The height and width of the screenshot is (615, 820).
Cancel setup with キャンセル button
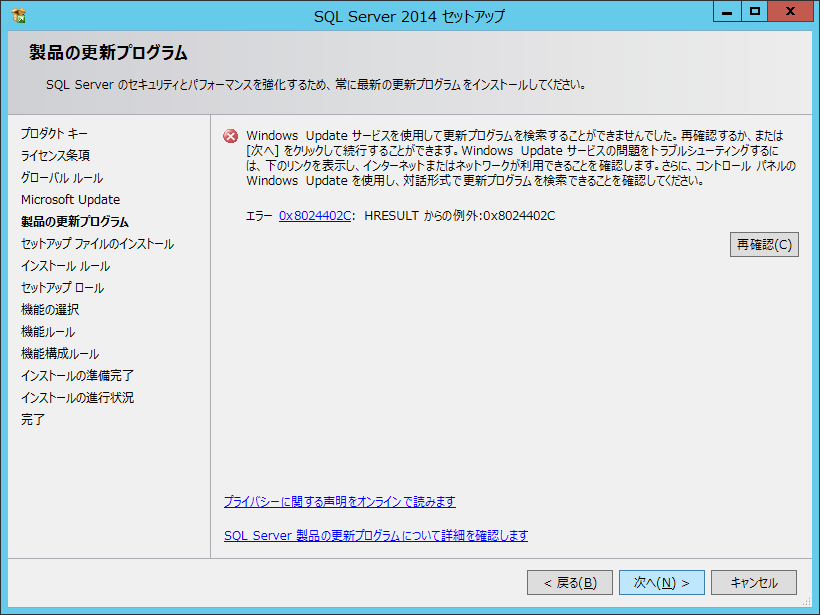(753, 583)
